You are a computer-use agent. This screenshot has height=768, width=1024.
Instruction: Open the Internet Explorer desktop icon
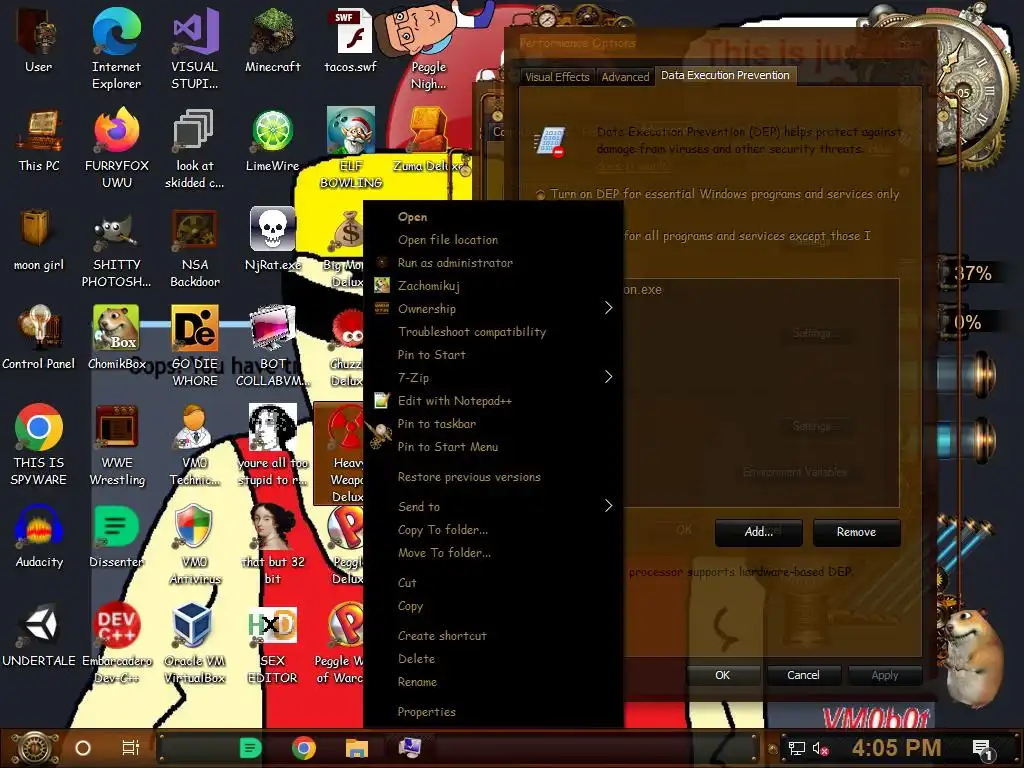tap(116, 49)
